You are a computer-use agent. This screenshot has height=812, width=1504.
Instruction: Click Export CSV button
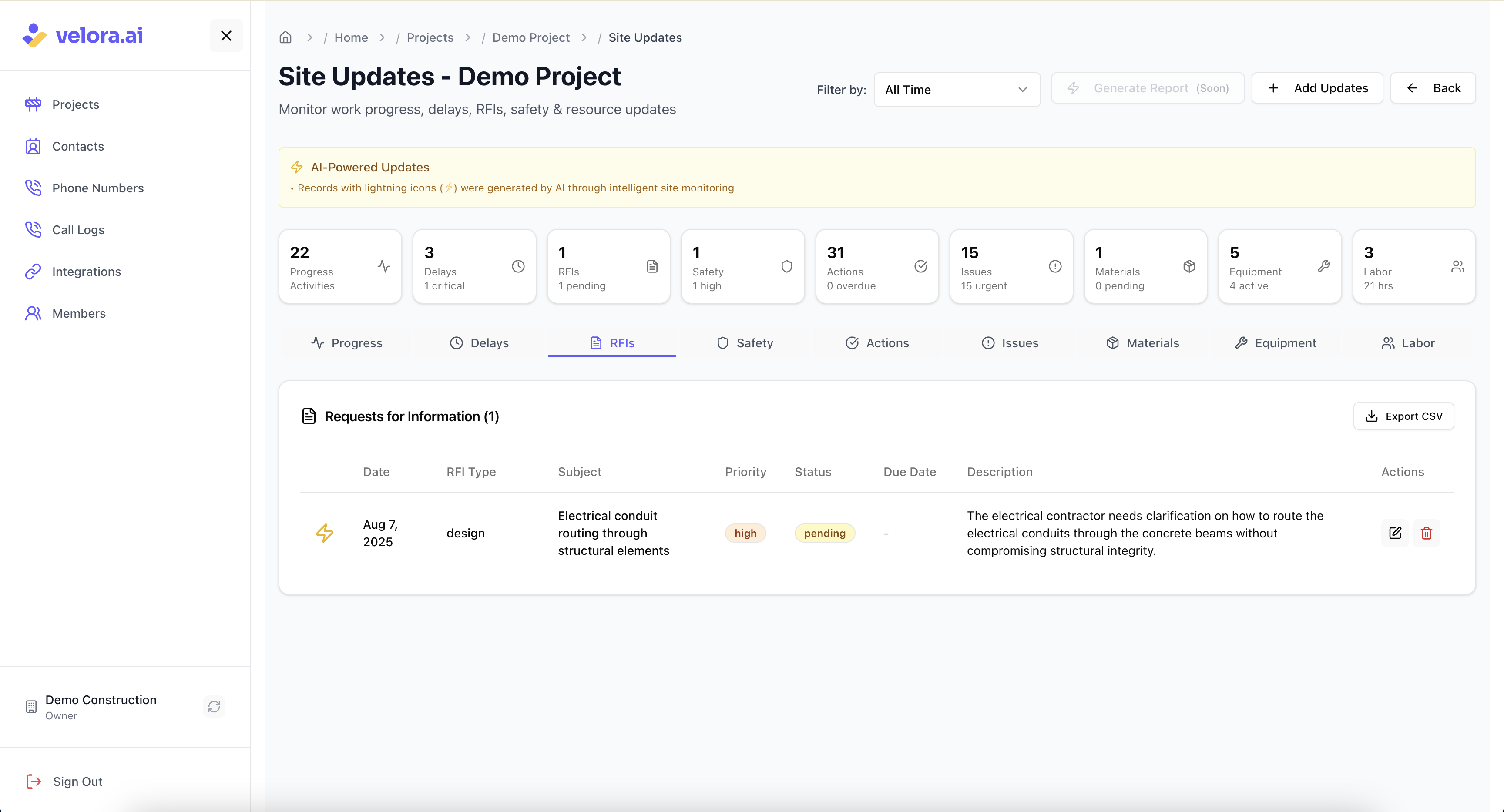1403,416
